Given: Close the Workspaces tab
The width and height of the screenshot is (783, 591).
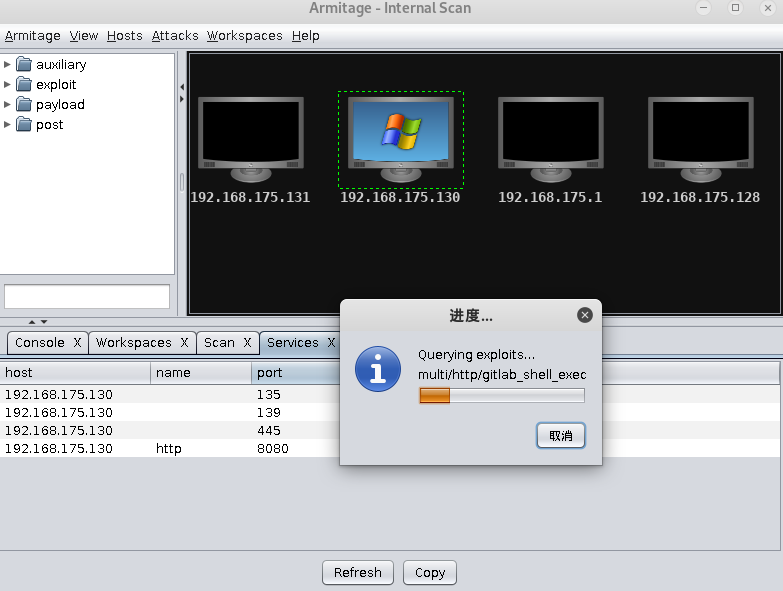Looking at the screenshot, I should click(184, 342).
